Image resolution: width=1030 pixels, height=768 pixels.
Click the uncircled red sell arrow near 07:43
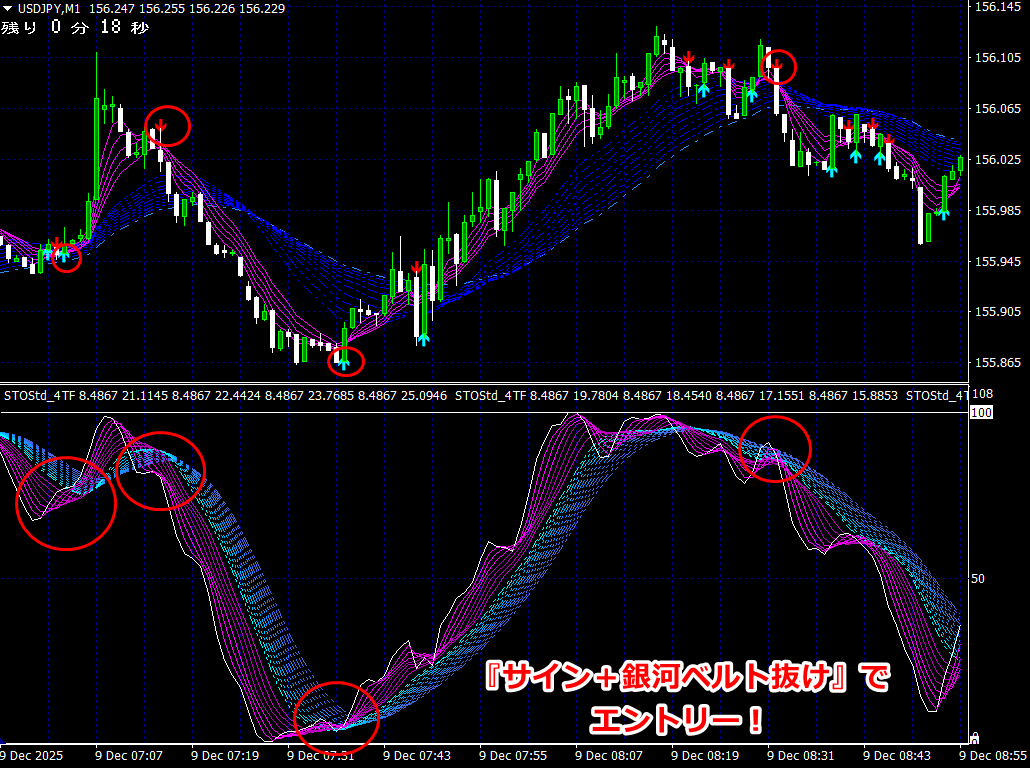click(416, 267)
